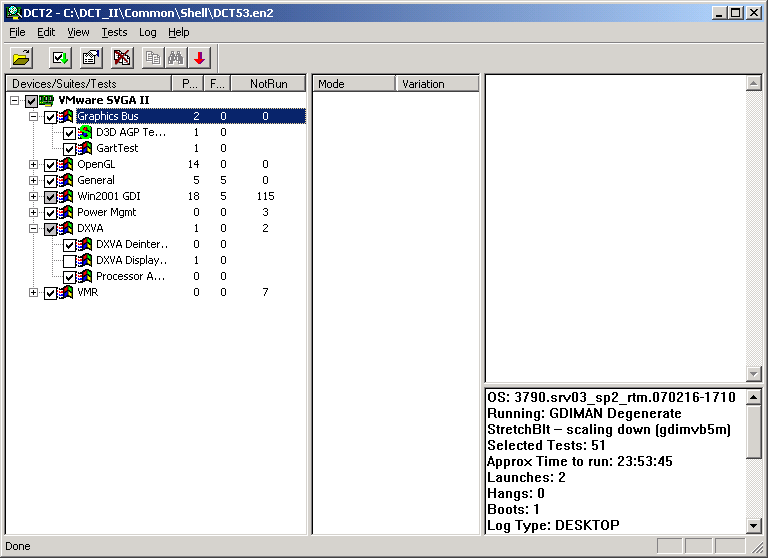Open the Help menu
Screen dimensions: 768x558
[179, 32]
